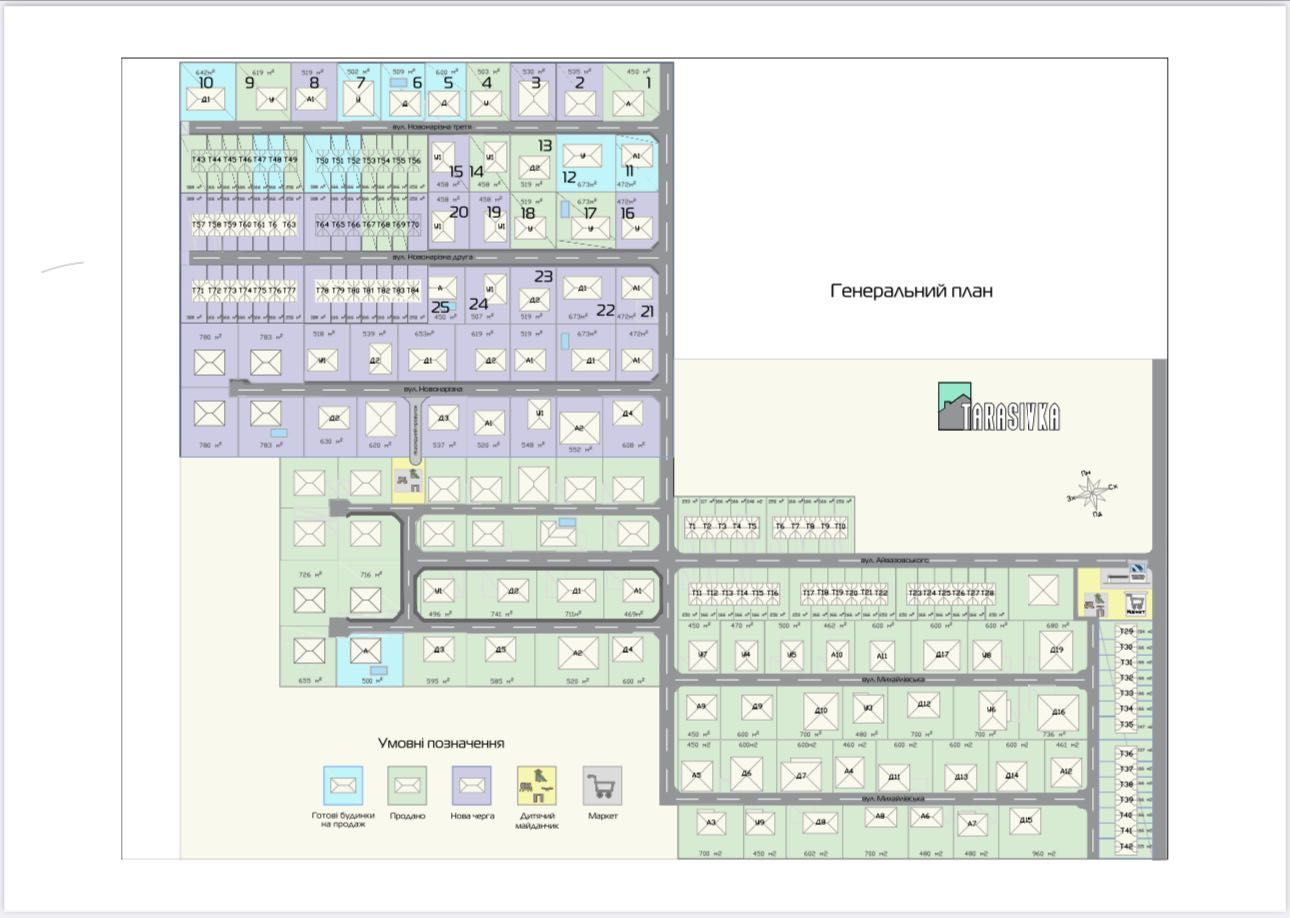Select plot number 24
The width and height of the screenshot is (1290, 918).
pyautogui.click(x=479, y=304)
